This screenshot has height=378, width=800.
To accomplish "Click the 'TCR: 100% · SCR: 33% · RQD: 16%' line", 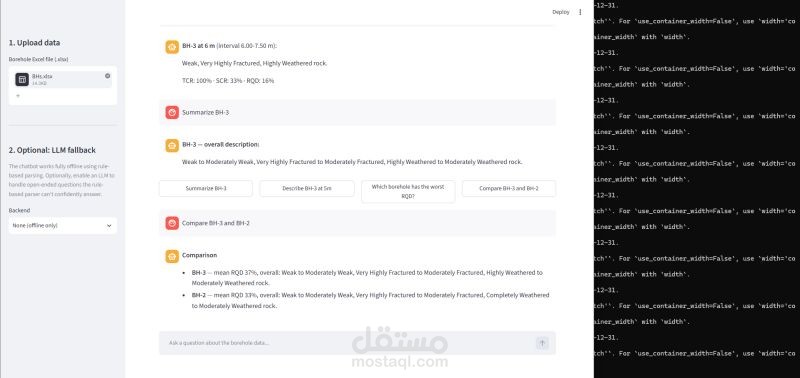I will (228, 81).
